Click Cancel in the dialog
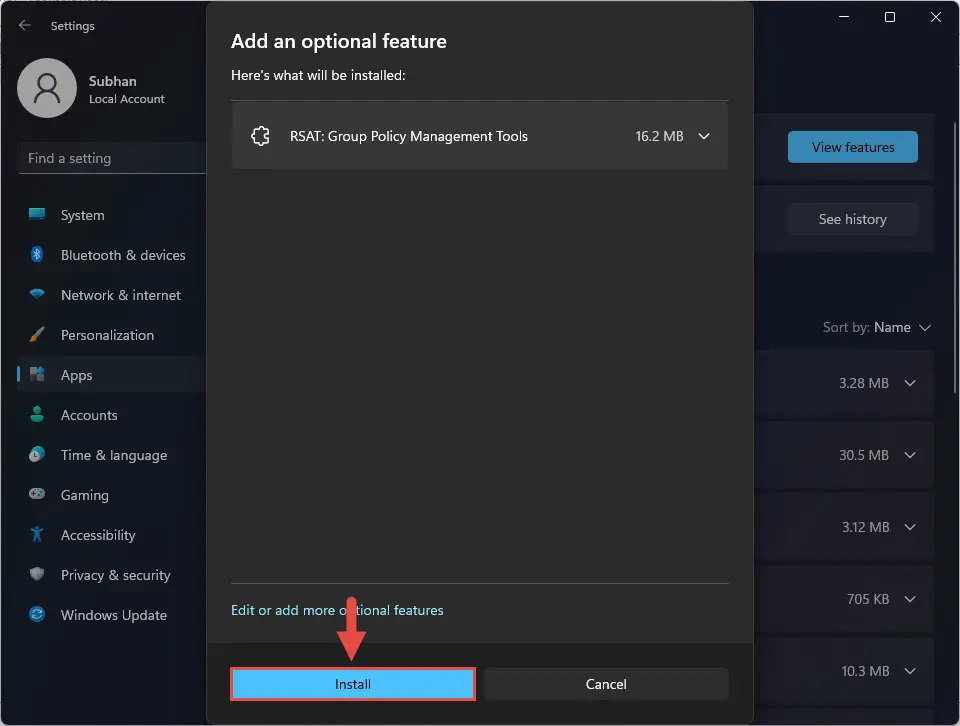 [x=606, y=684]
